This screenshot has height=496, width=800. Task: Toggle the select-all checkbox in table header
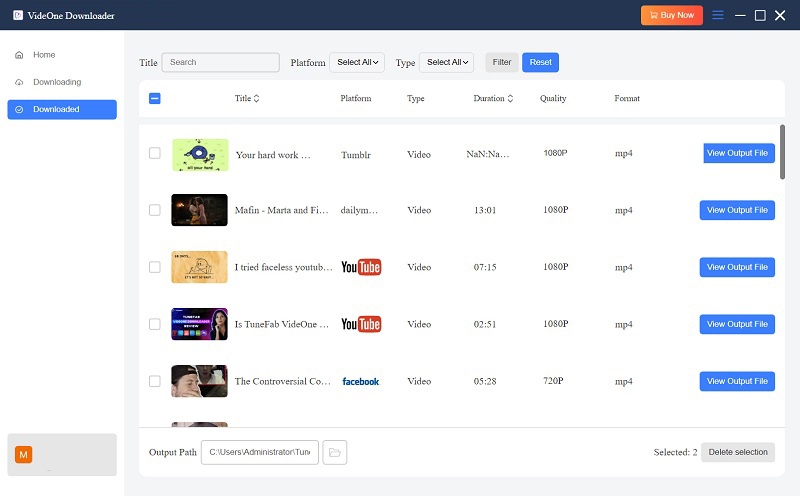154,99
